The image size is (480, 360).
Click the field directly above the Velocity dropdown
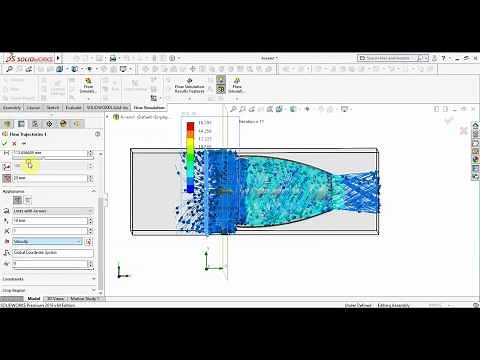[x=50, y=231]
